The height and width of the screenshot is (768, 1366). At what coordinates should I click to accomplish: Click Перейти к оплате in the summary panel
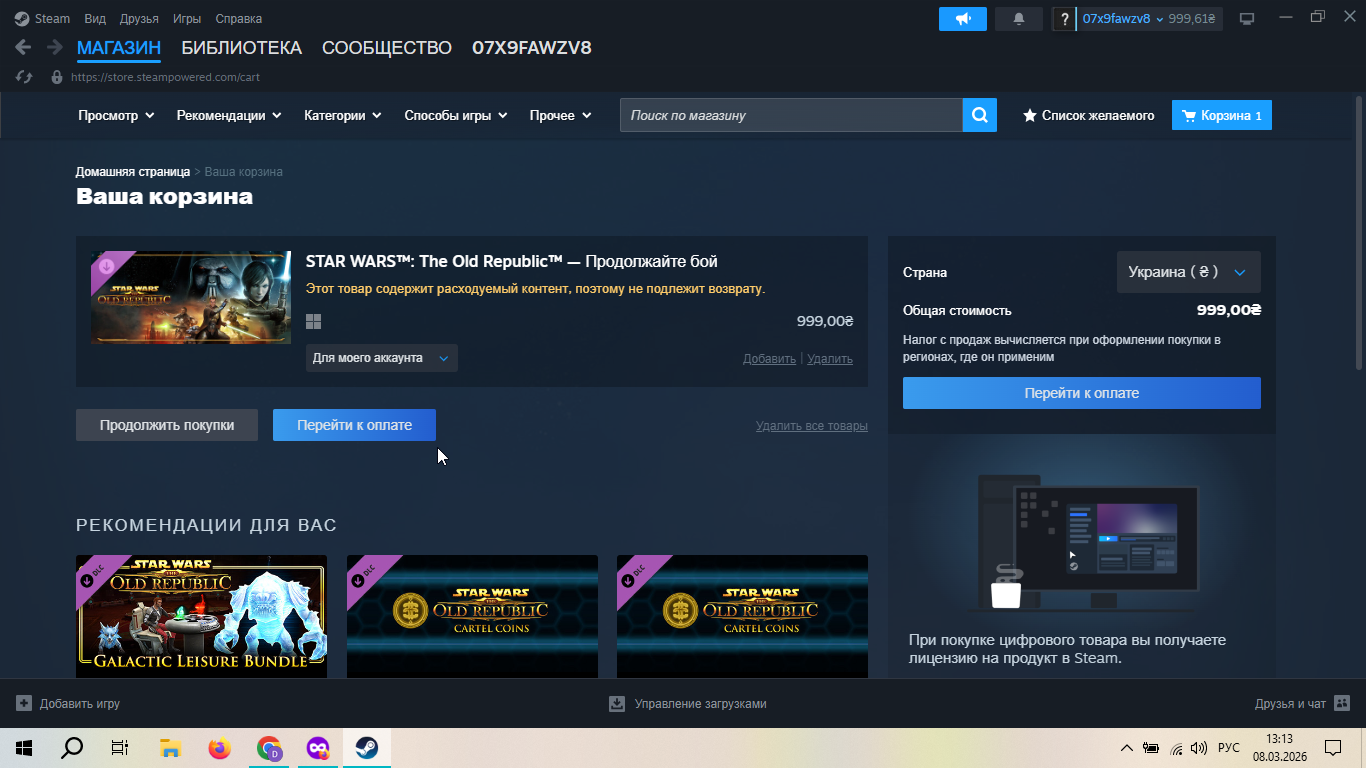(x=1082, y=393)
